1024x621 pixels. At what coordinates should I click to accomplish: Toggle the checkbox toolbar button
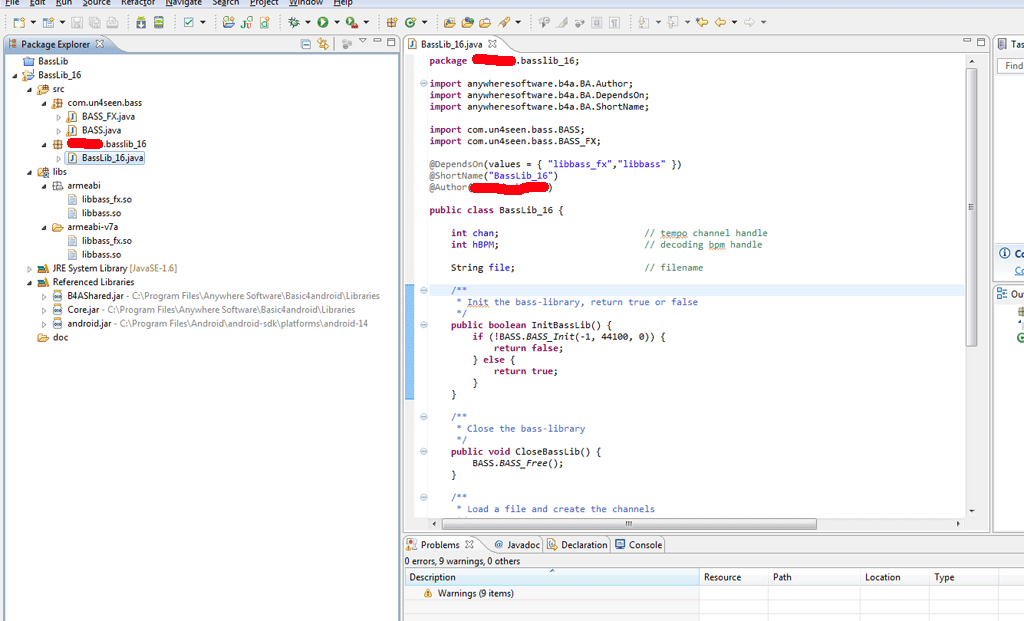(x=189, y=23)
